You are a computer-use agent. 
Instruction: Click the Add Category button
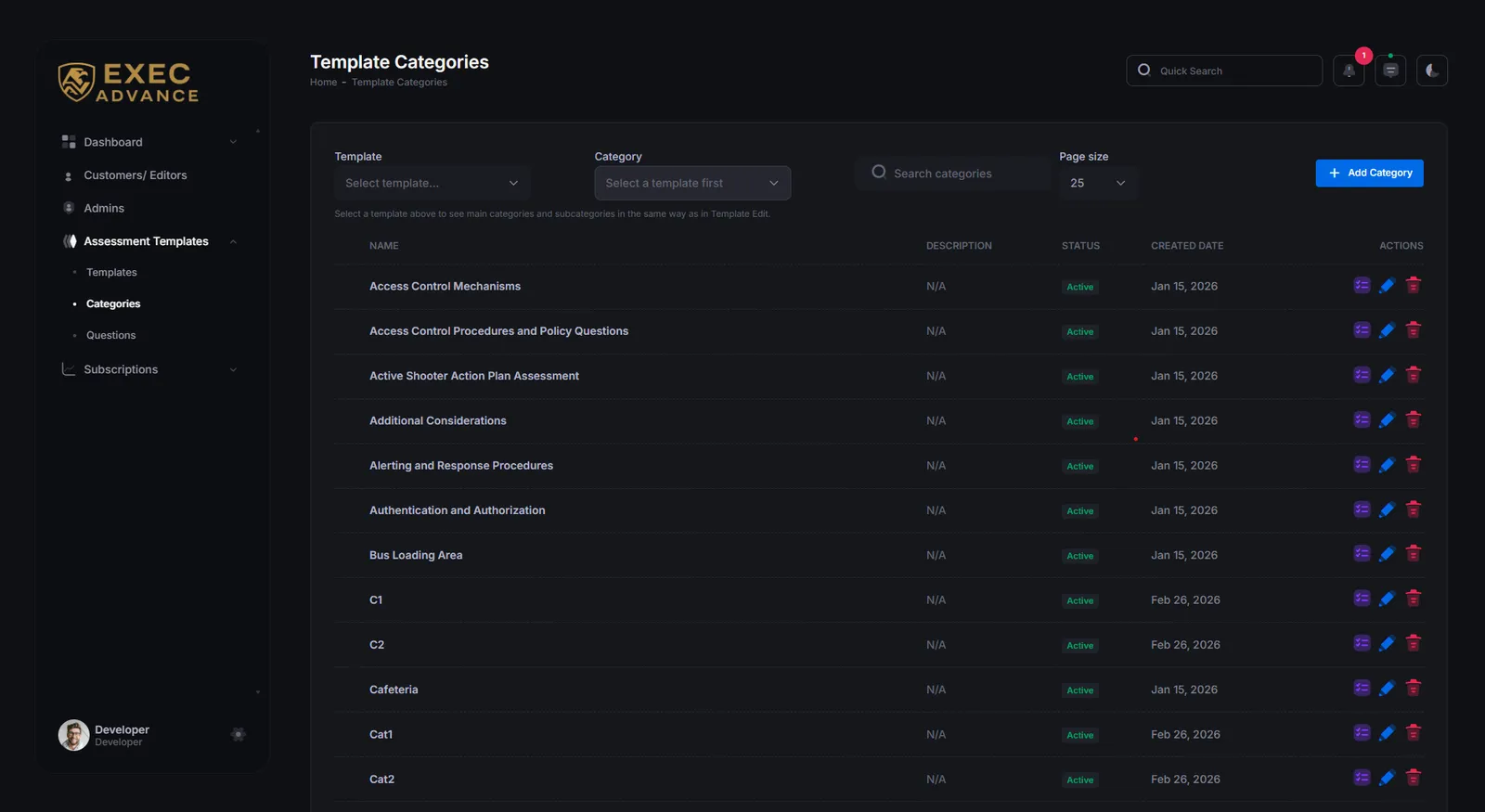[1369, 173]
